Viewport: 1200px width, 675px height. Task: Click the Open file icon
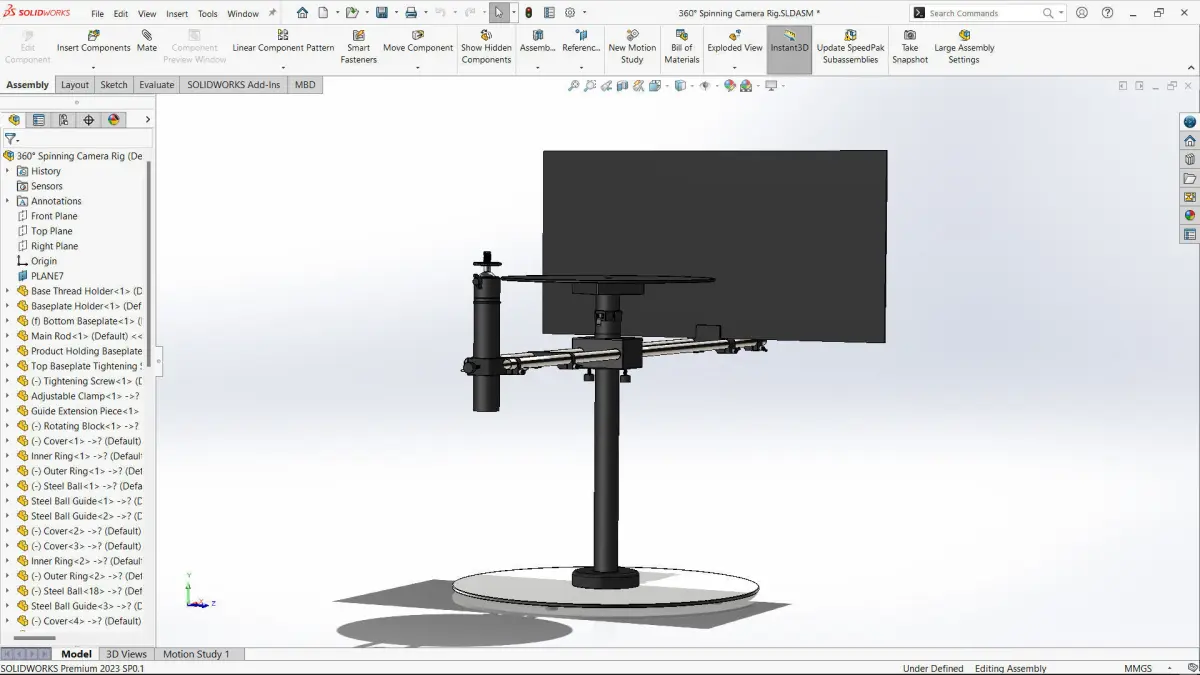352,13
